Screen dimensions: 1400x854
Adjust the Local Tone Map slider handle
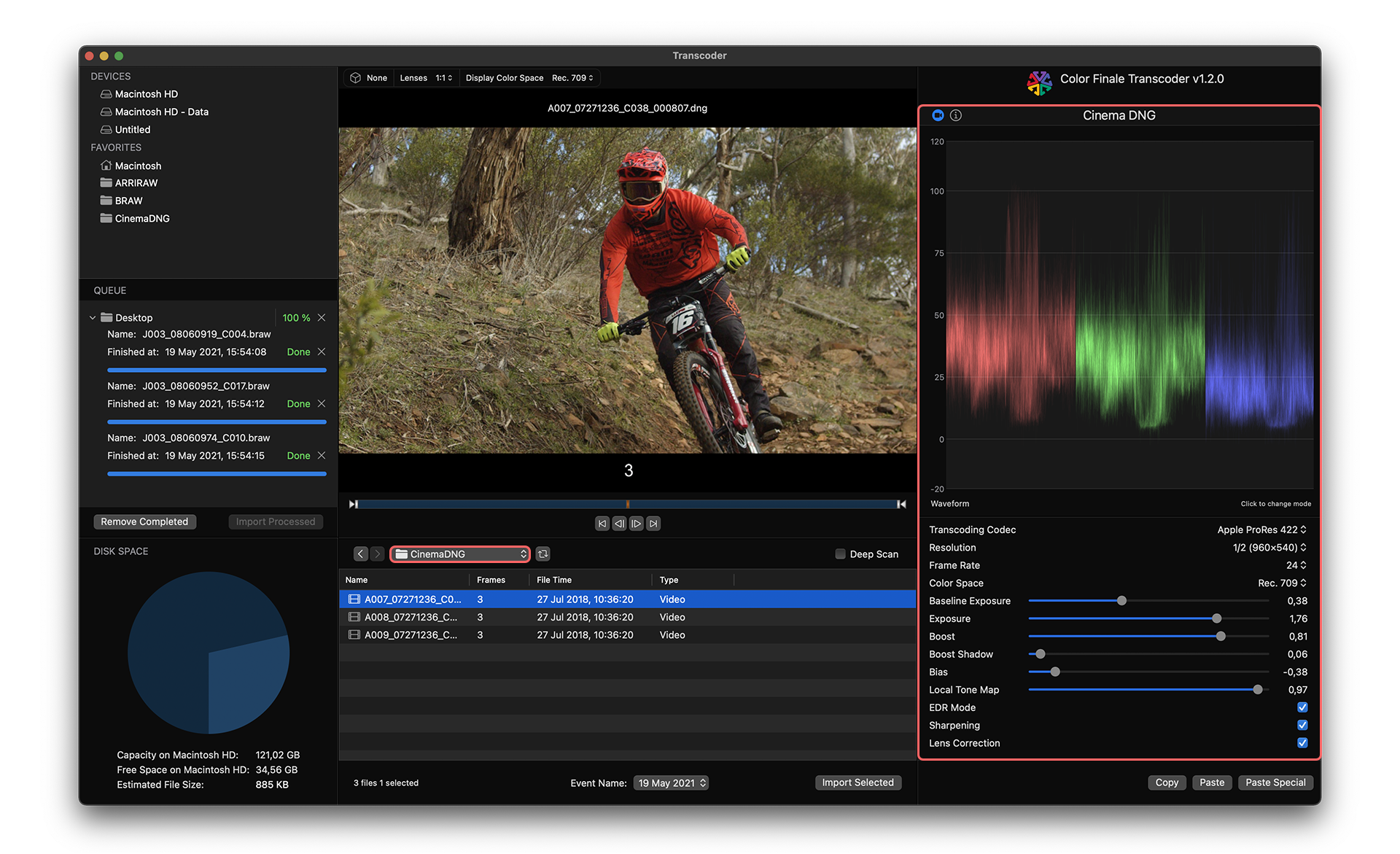tap(1258, 690)
